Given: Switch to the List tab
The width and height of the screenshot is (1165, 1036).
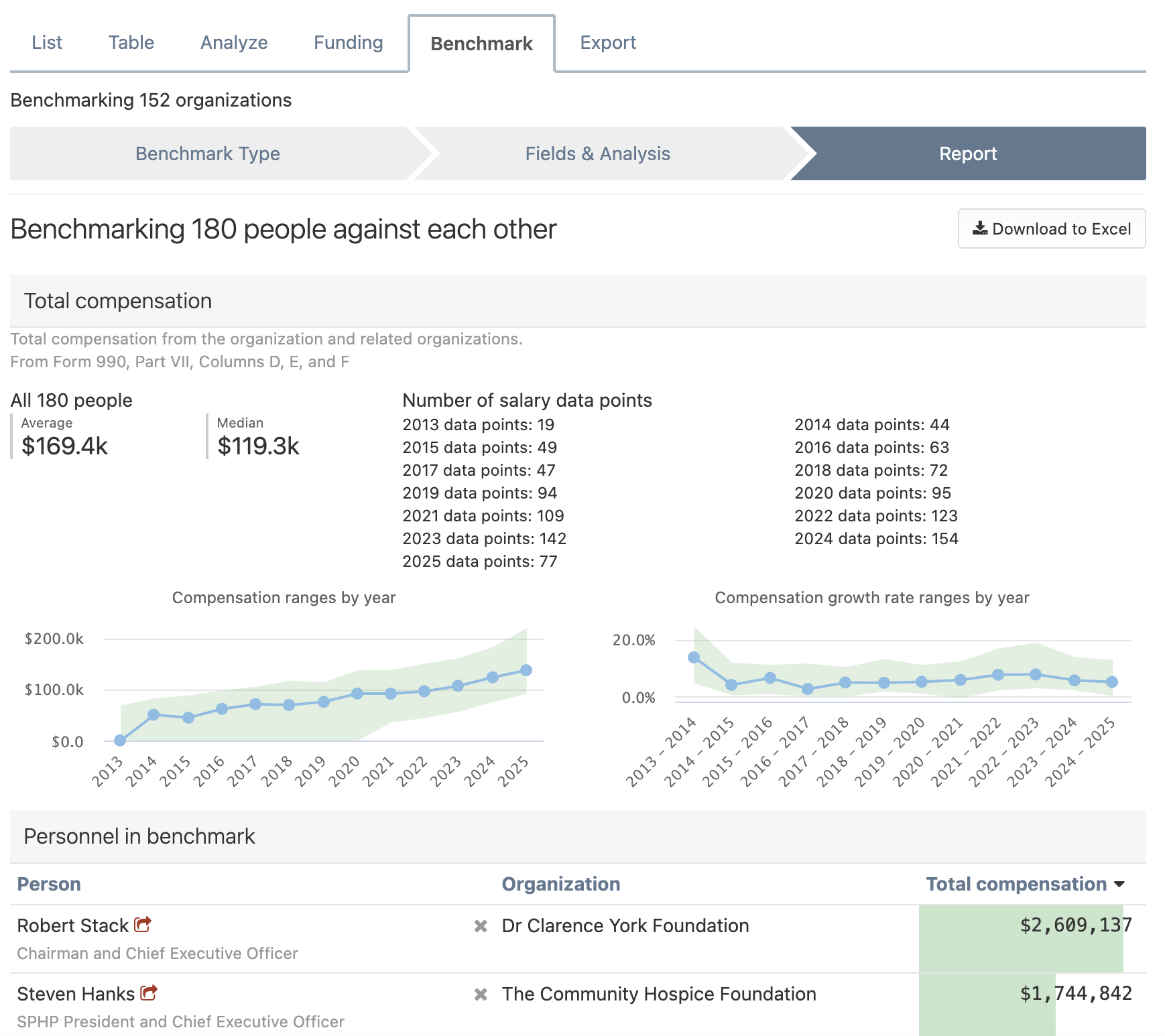Looking at the screenshot, I should point(47,43).
